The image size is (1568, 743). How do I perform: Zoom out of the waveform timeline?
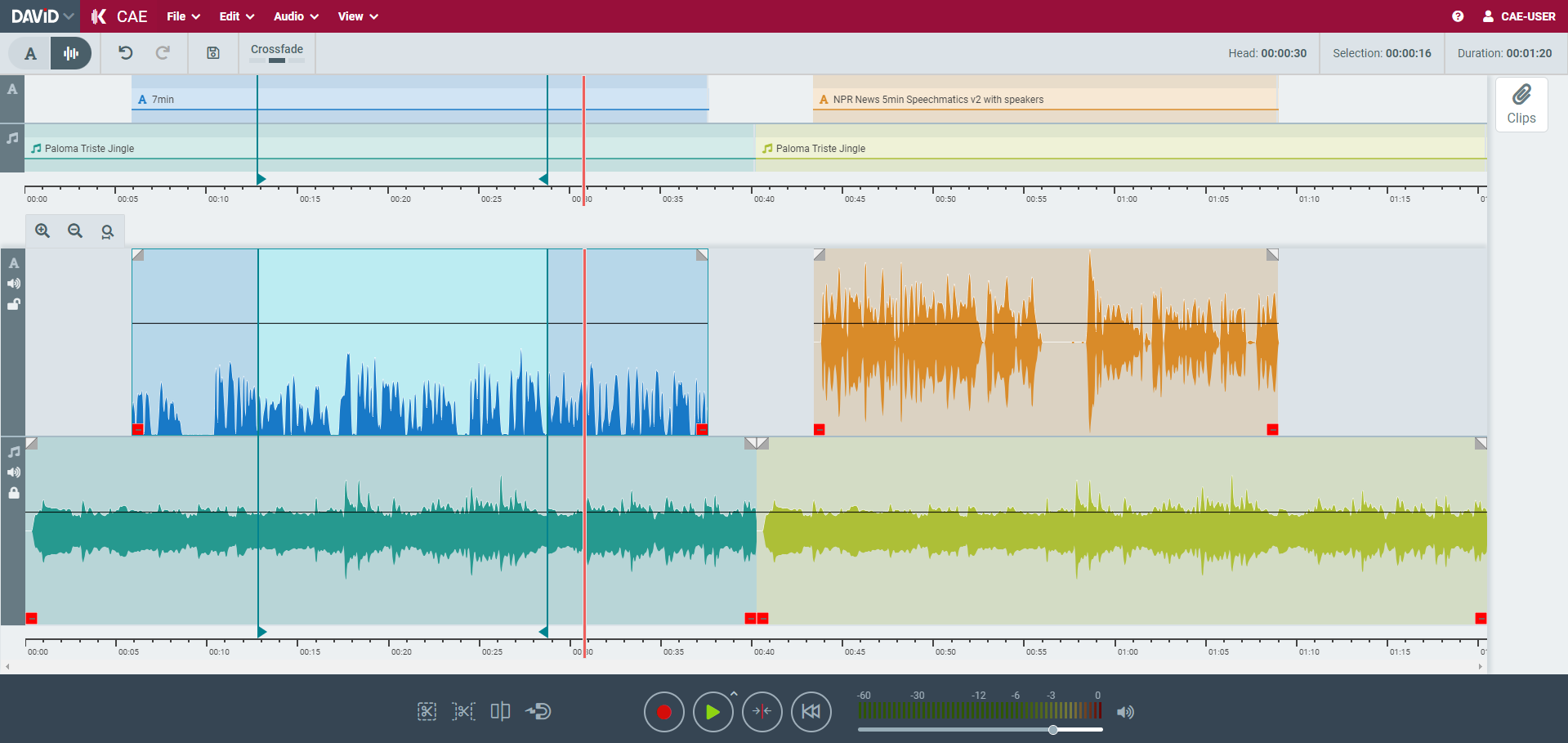click(75, 231)
